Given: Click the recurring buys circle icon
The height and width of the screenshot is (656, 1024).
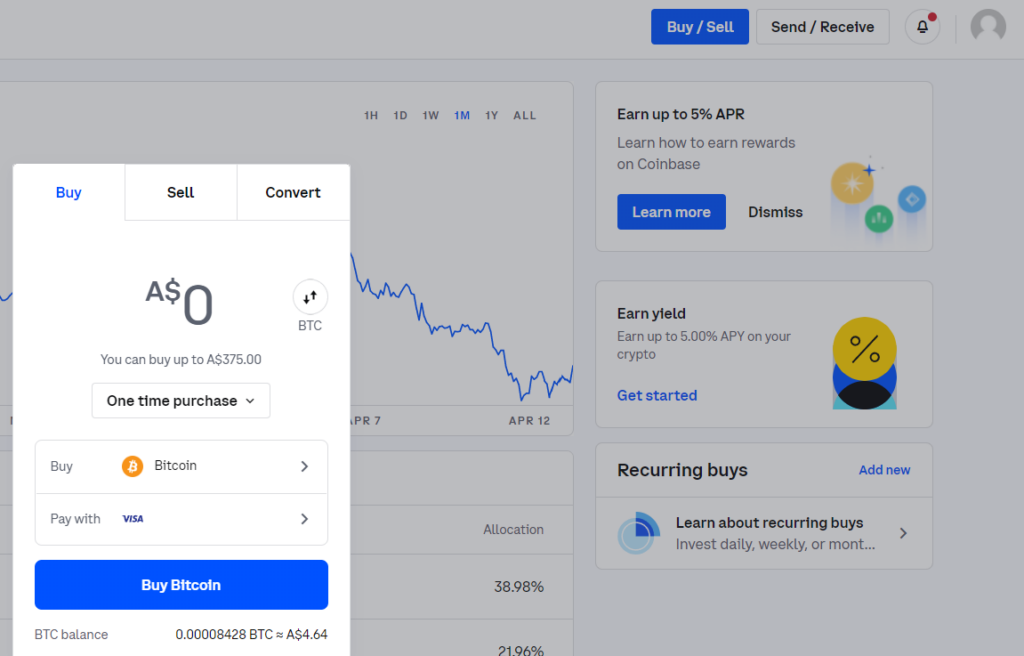Looking at the screenshot, I should click(x=638, y=534).
